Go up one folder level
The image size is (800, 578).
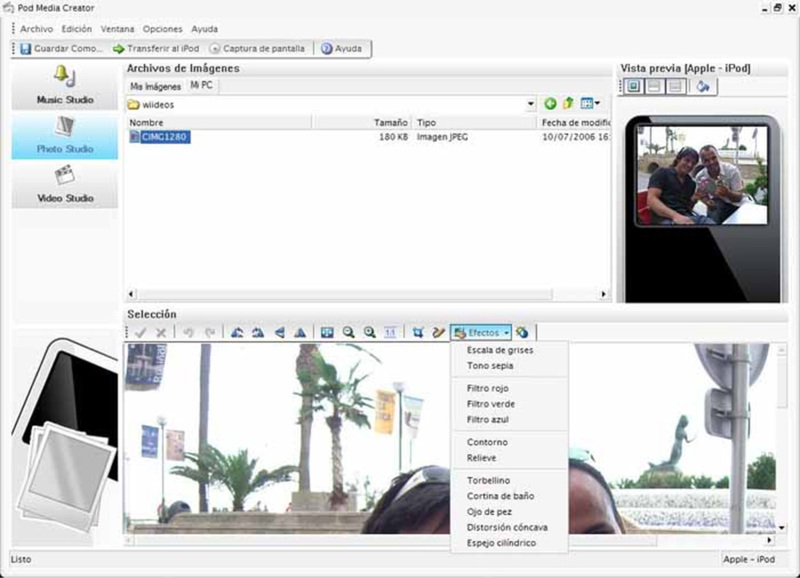click(x=568, y=104)
